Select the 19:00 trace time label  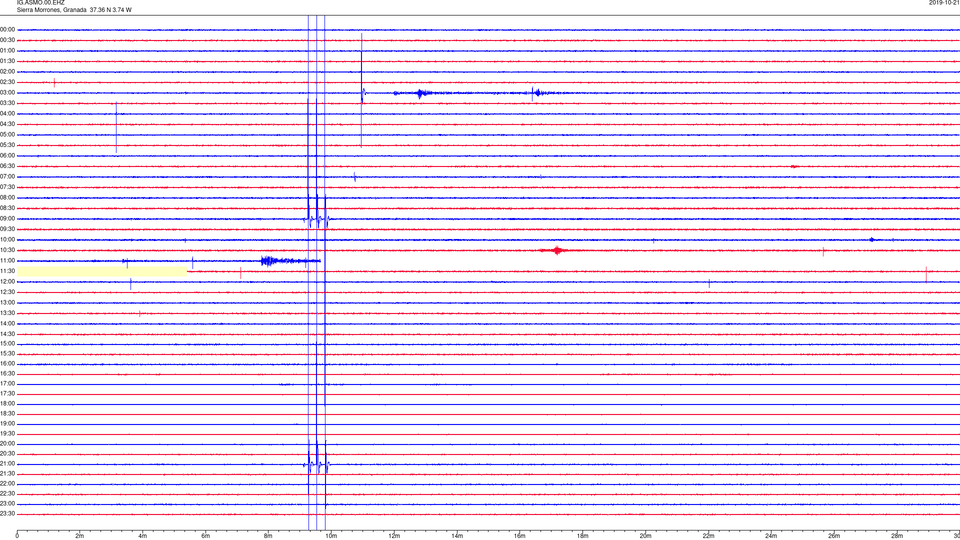(x=7, y=424)
